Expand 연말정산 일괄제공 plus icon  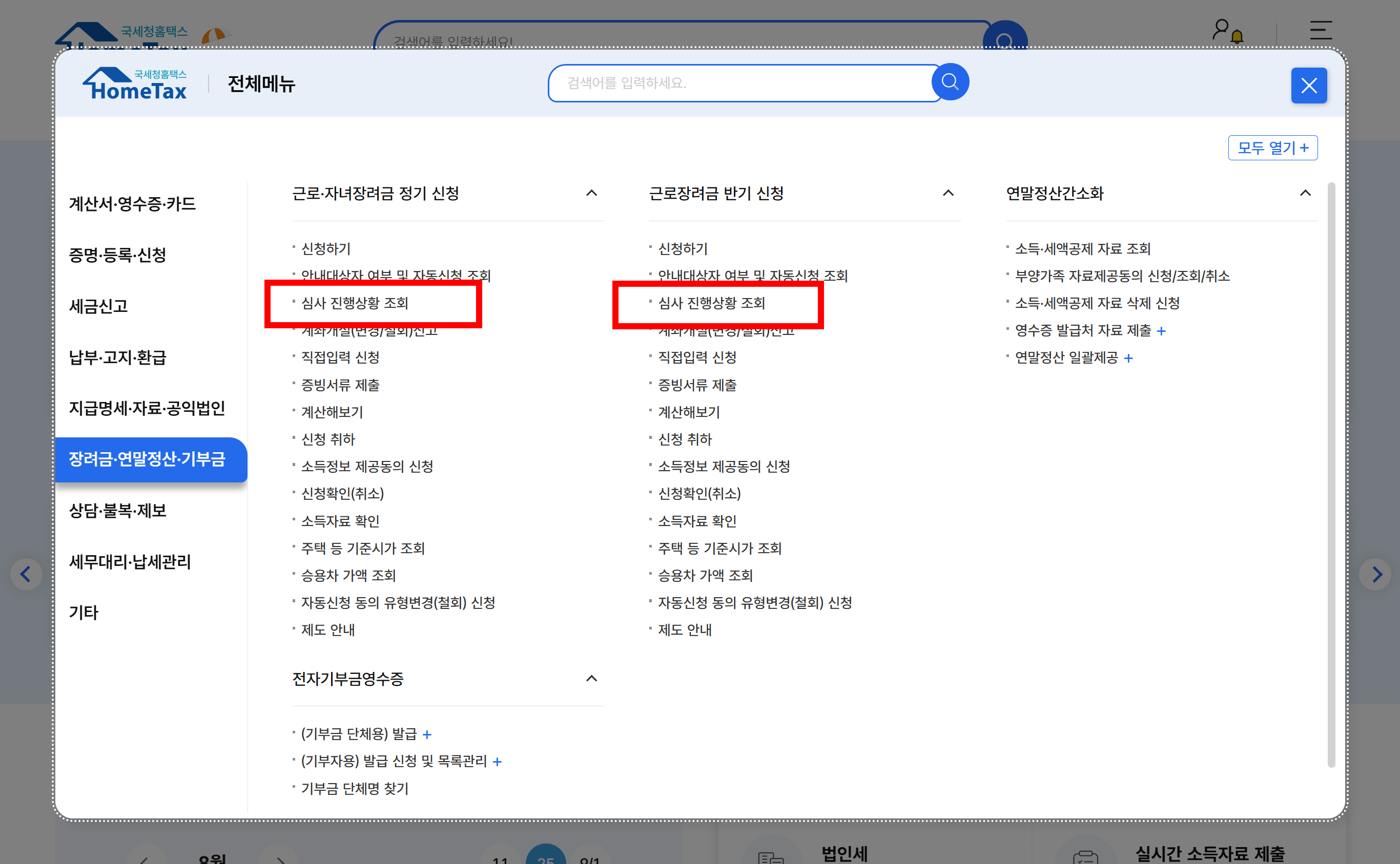click(x=1128, y=359)
